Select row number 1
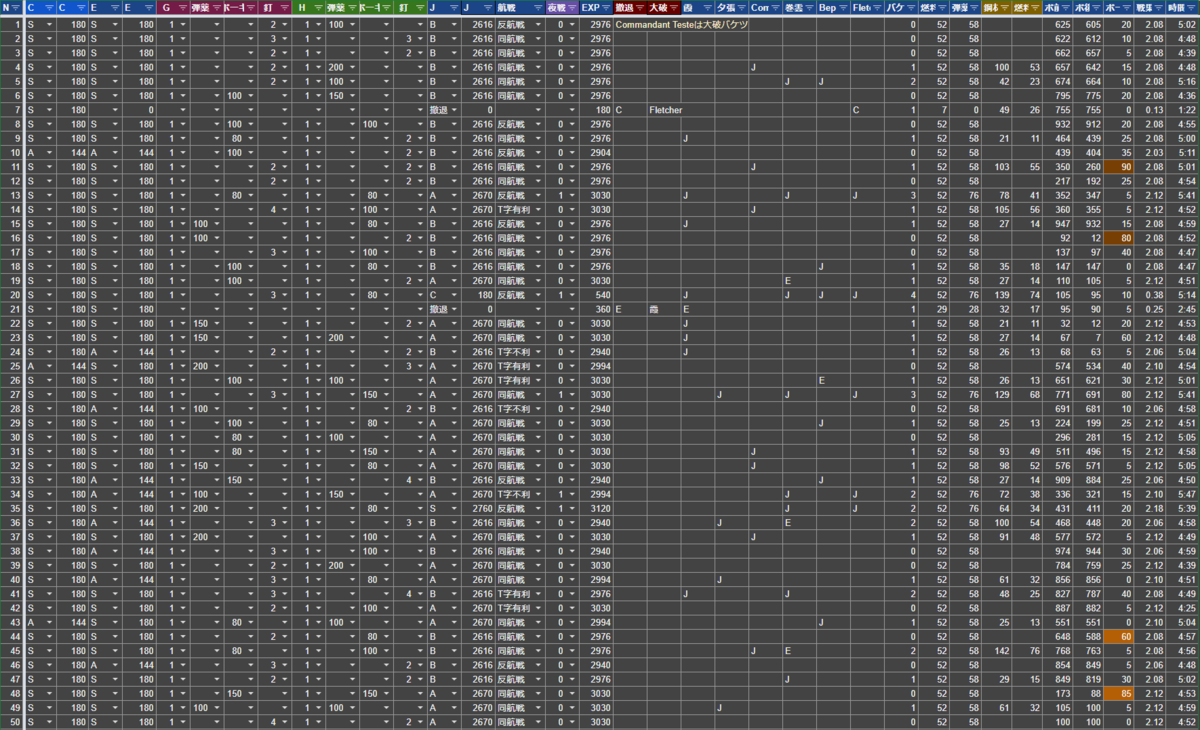The image size is (1200, 730). pos(12,24)
